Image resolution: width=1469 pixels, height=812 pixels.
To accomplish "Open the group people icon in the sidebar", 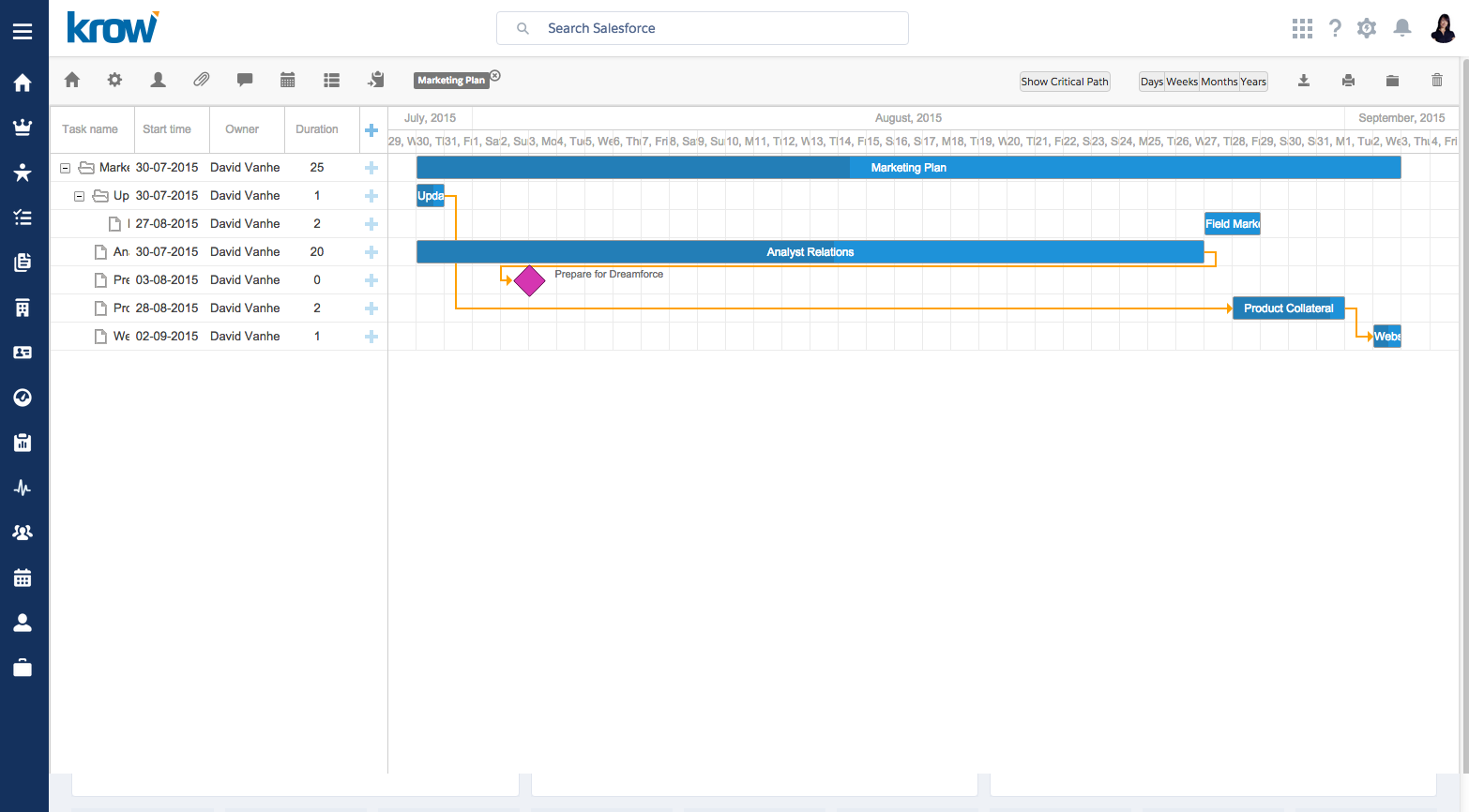I will tap(23, 533).
